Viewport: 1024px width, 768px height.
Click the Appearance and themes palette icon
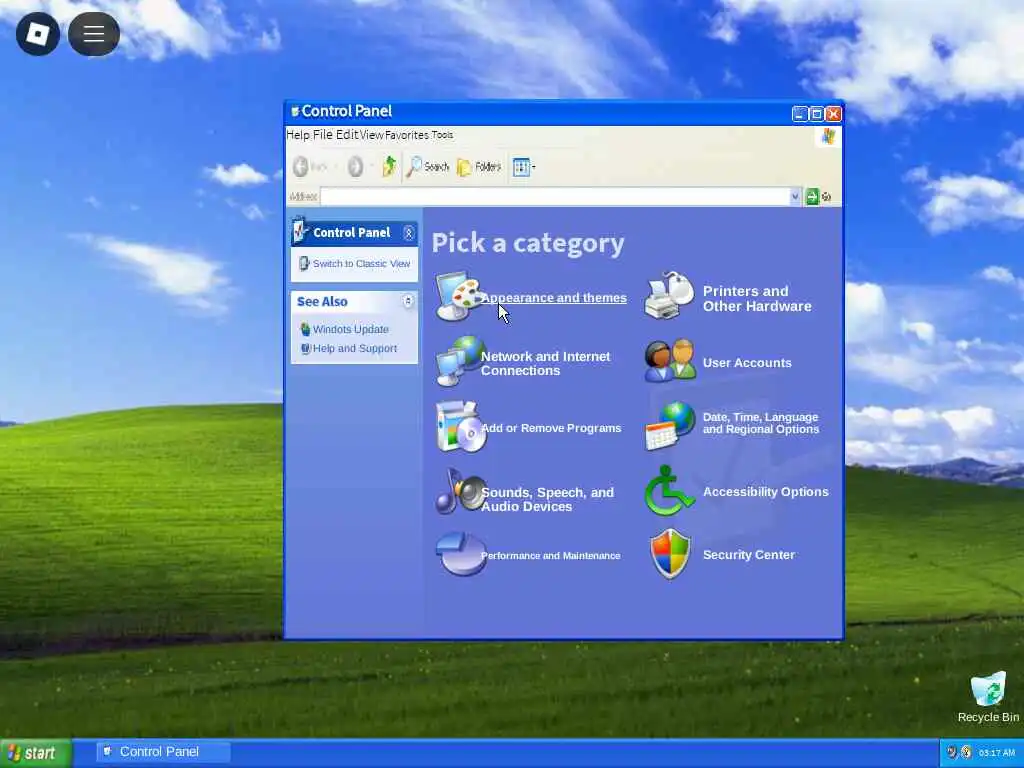coord(459,296)
